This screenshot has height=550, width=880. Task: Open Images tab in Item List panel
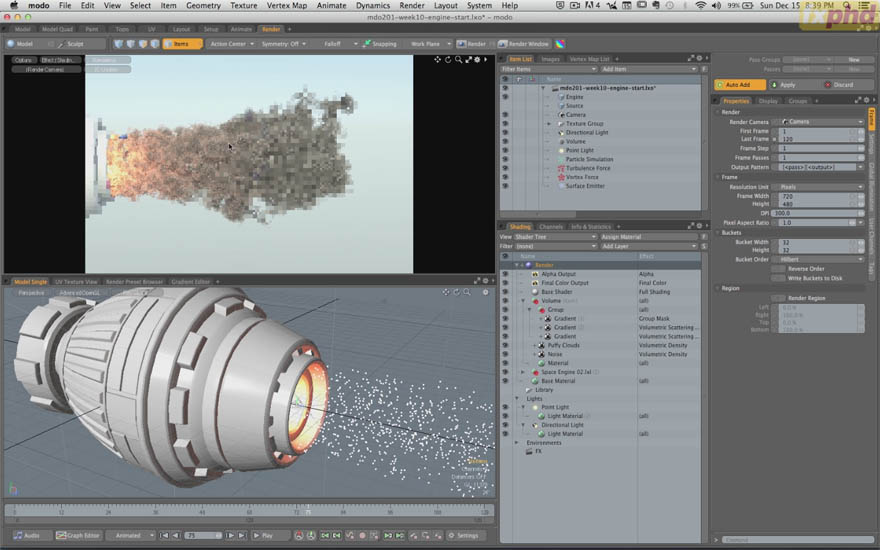tap(550, 59)
